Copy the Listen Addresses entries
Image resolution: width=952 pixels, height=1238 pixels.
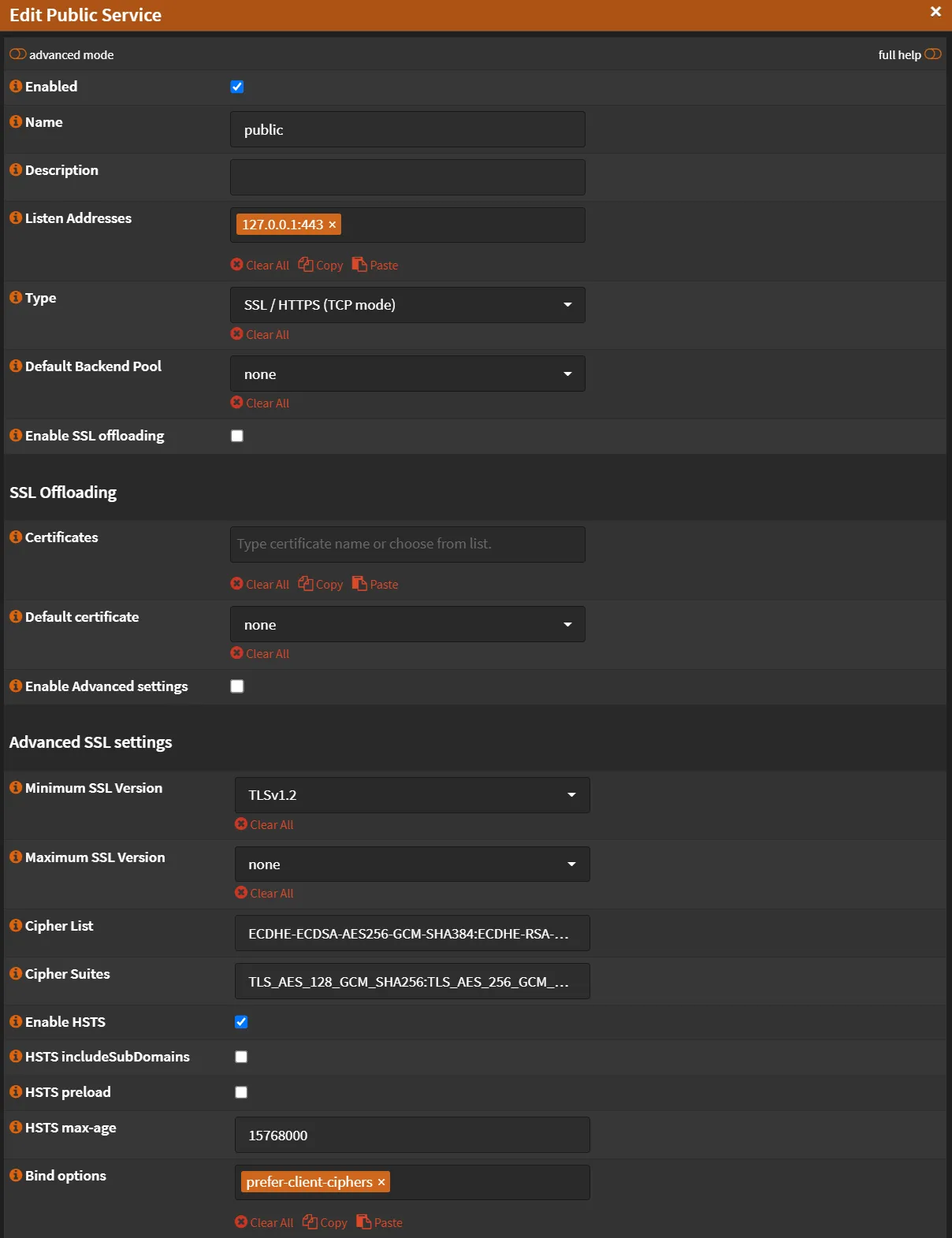321,266
